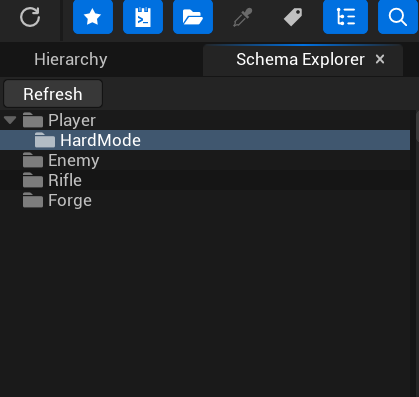Toggle the hierarchy tree view icon
Screen dimensions: 419x397
coord(345,17)
